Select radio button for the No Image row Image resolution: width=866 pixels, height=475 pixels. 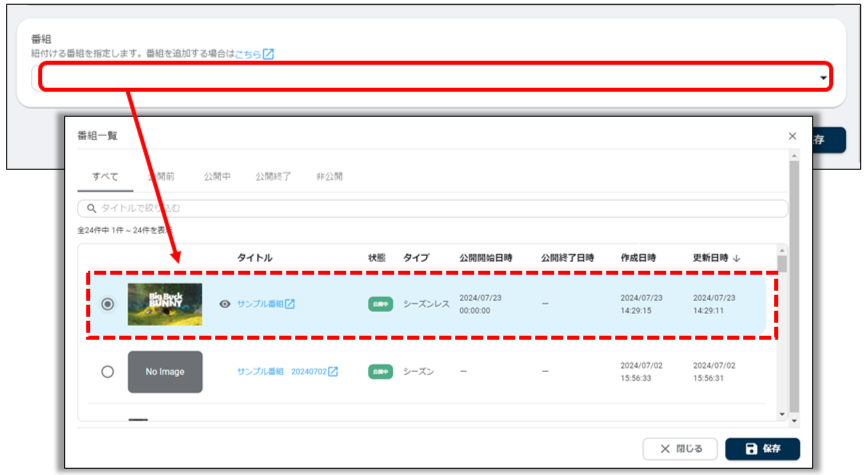(108, 372)
